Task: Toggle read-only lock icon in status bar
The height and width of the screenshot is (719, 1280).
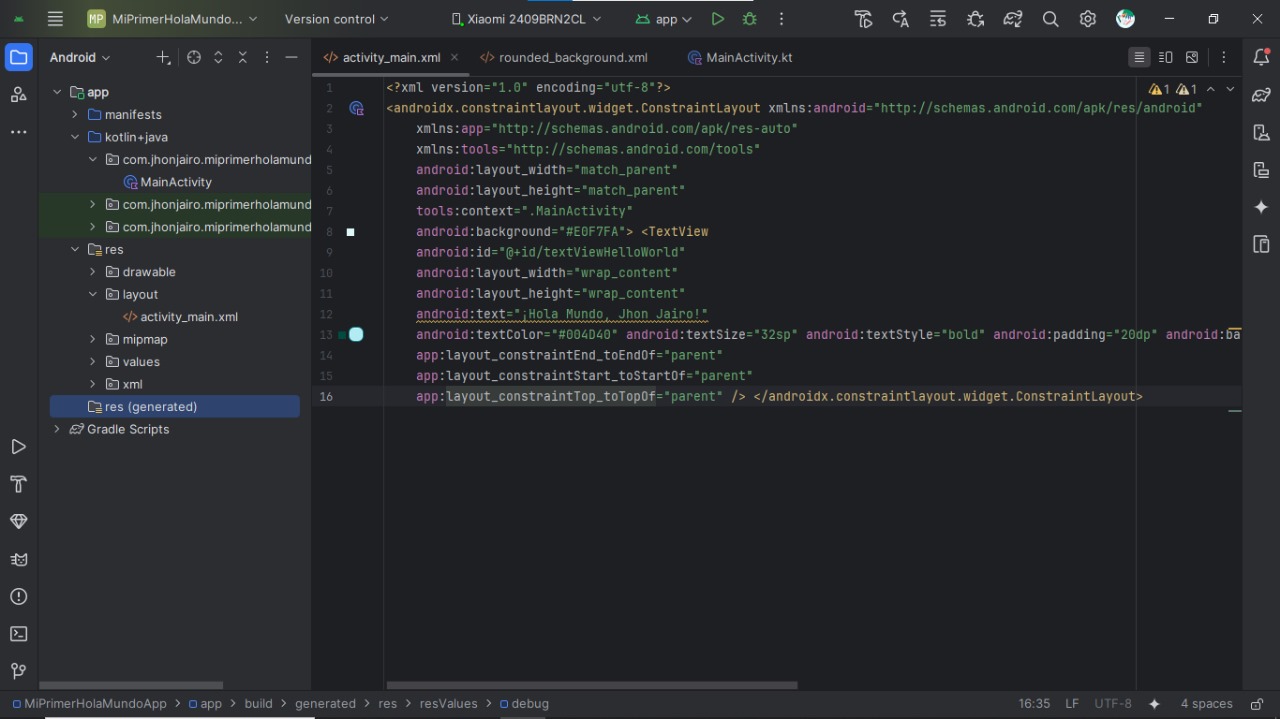Action: 1257,704
